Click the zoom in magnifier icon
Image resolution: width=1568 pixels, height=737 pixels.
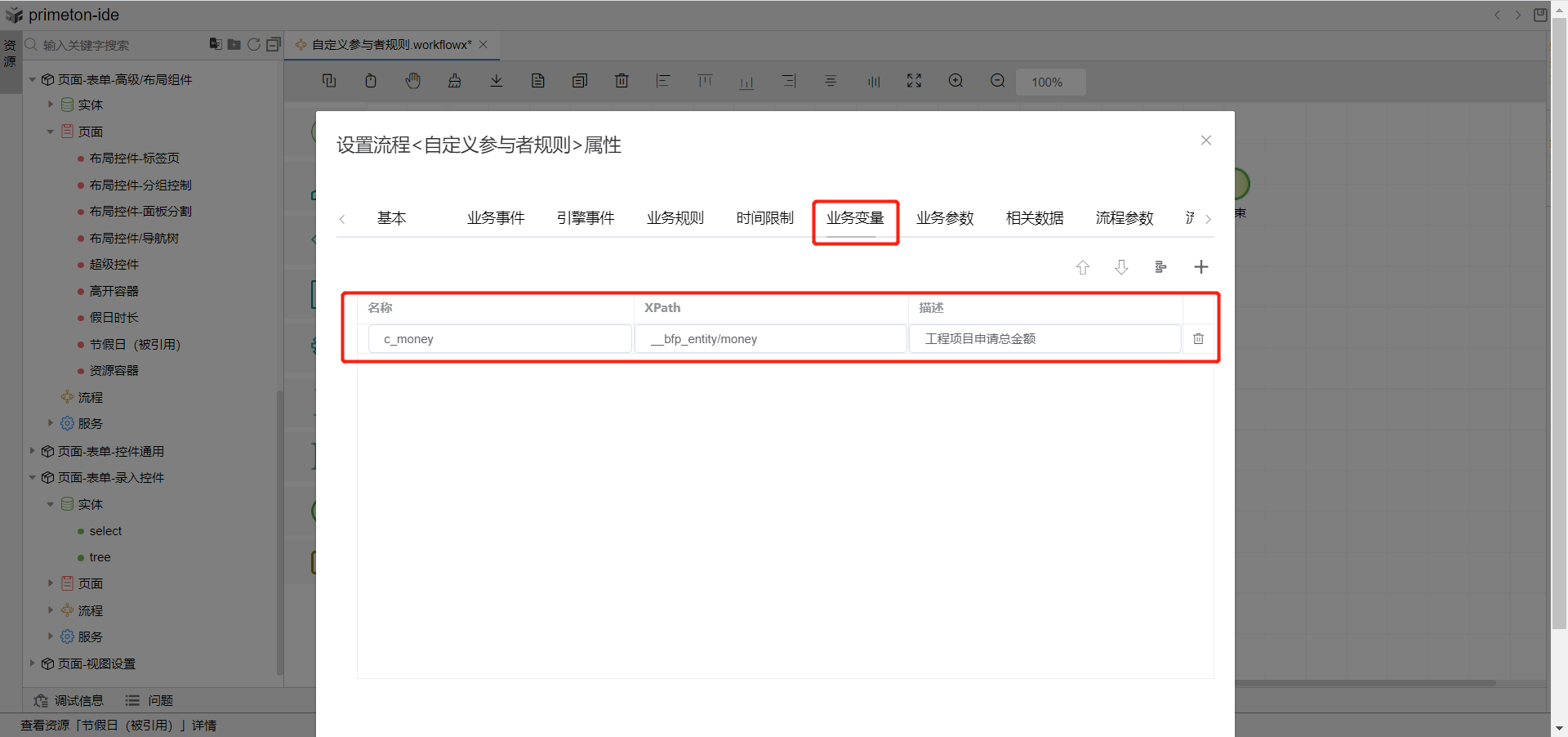tap(955, 81)
